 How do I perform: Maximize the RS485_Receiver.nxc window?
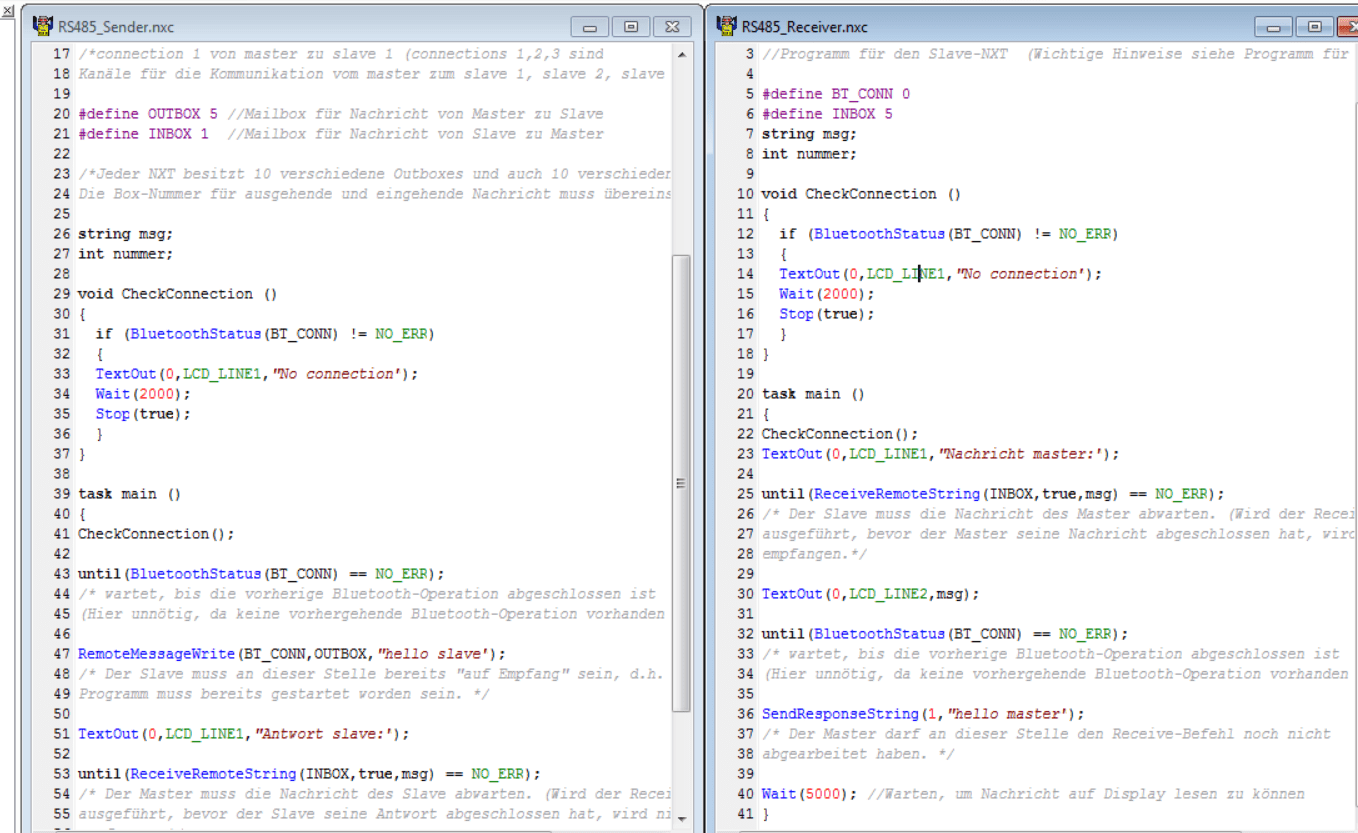pyautogui.click(x=1314, y=27)
